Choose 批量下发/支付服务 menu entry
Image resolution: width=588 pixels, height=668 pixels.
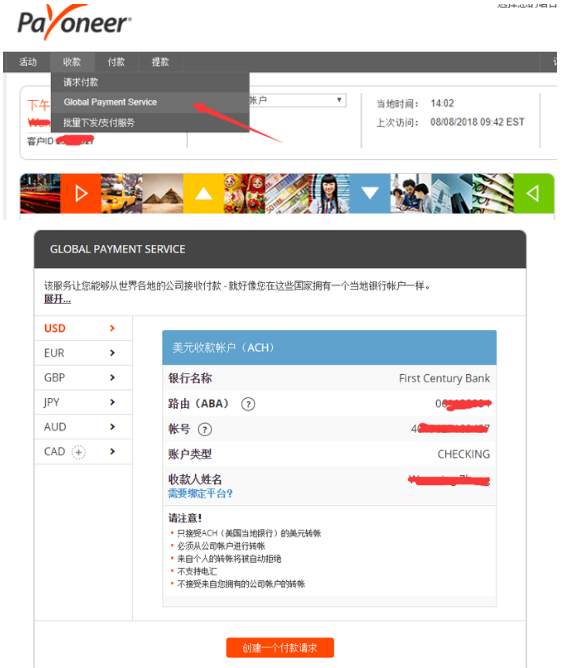(150, 123)
